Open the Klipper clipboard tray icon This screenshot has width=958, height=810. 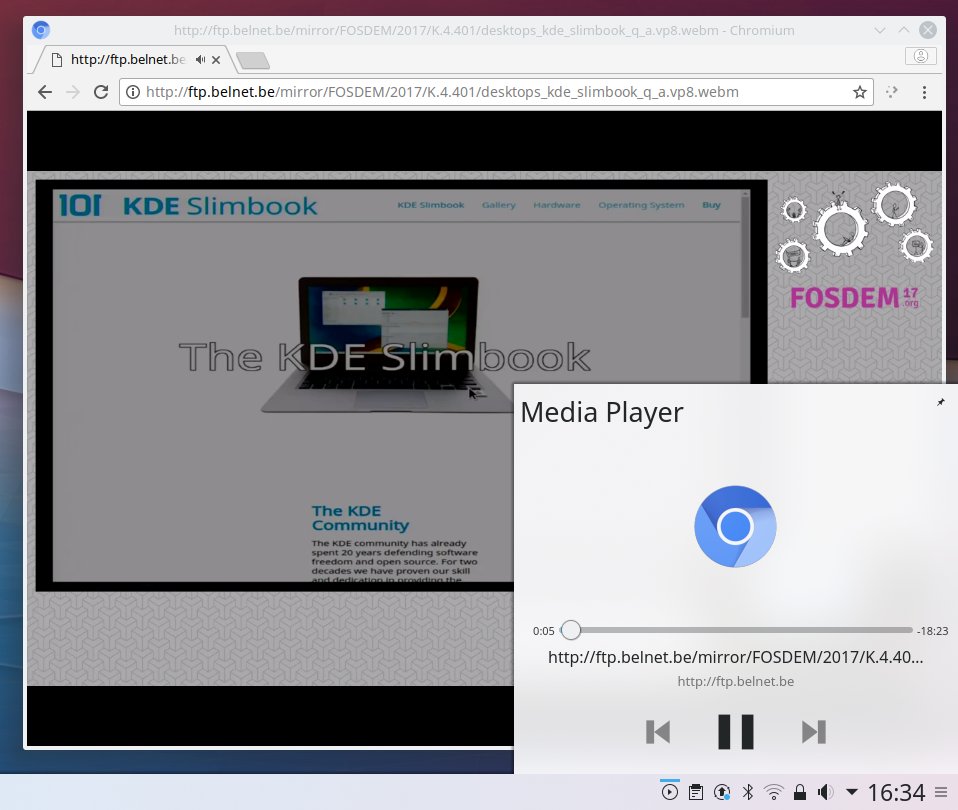coord(696,792)
